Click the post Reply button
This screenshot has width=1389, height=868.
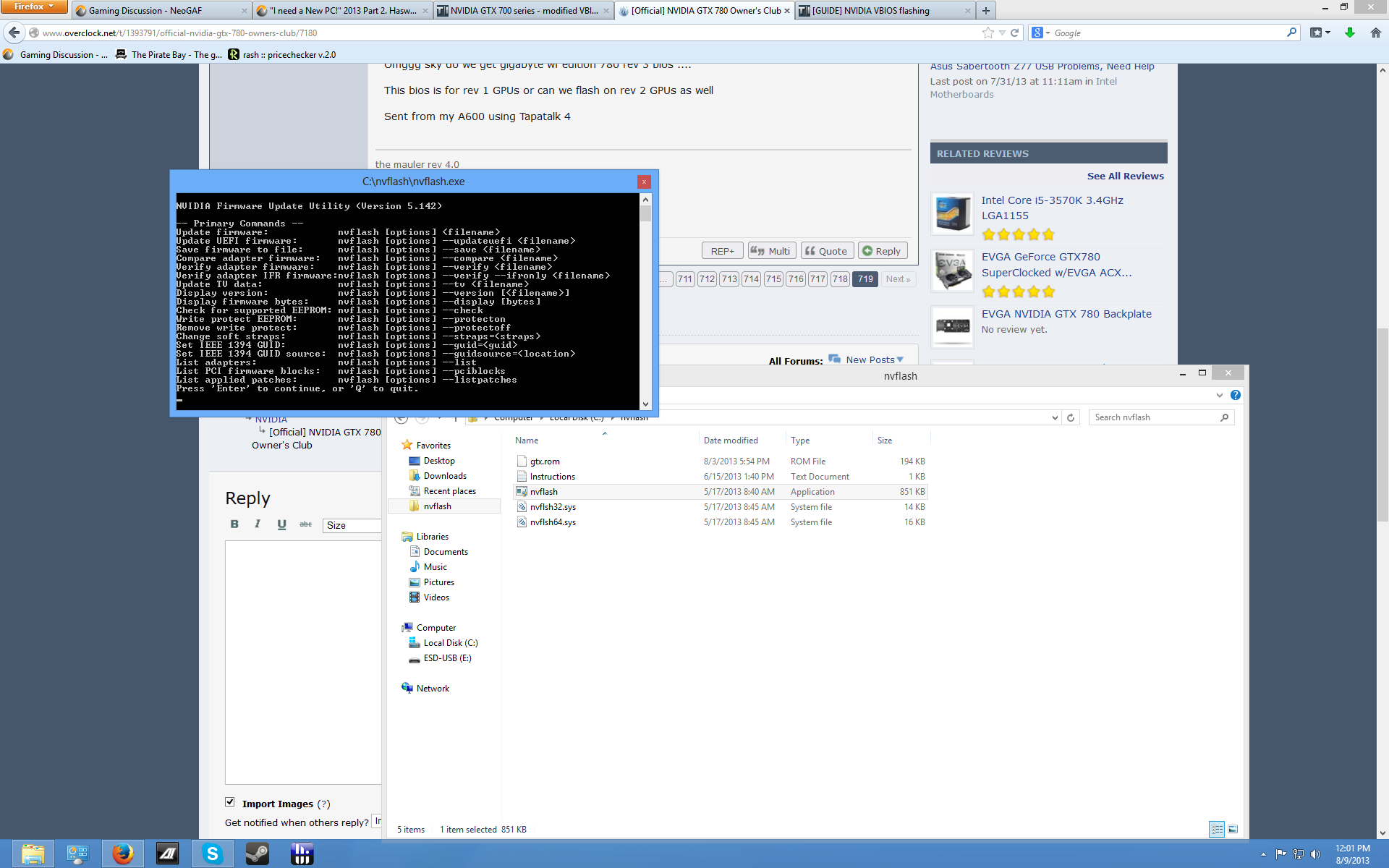point(882,250)
